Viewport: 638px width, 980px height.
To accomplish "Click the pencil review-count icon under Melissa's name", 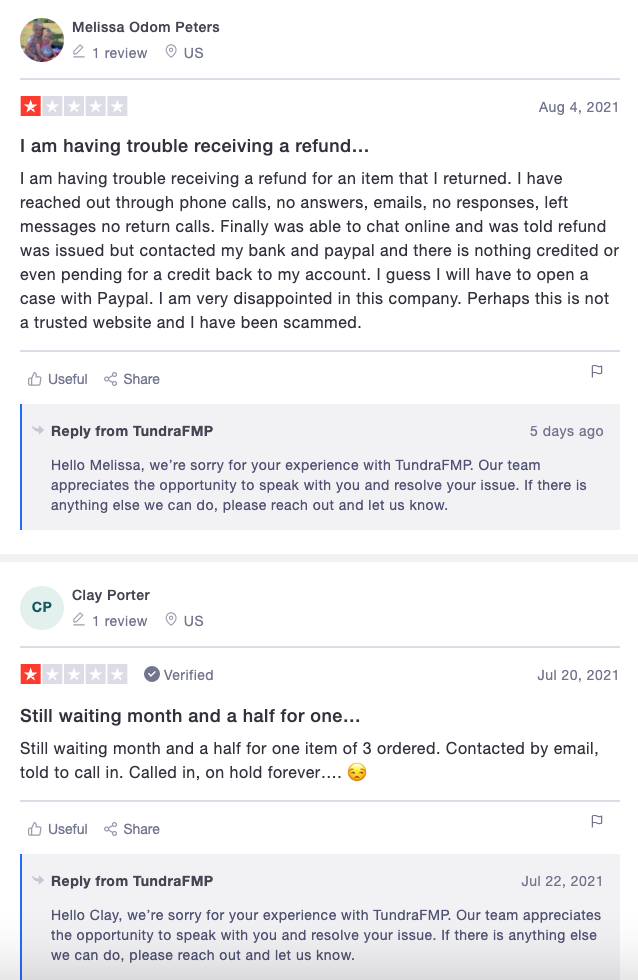I will pyautogui.click(x=79, y=52).
